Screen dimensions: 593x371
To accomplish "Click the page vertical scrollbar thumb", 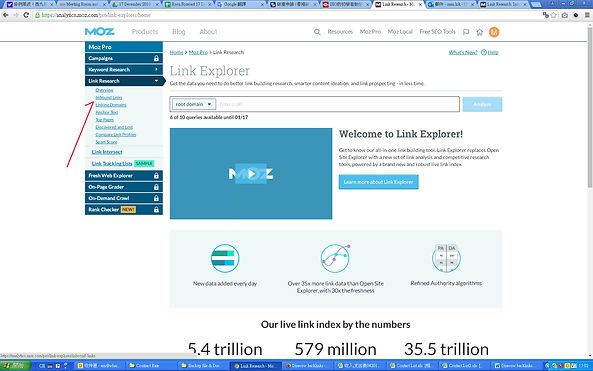I will tap(590, 107).
